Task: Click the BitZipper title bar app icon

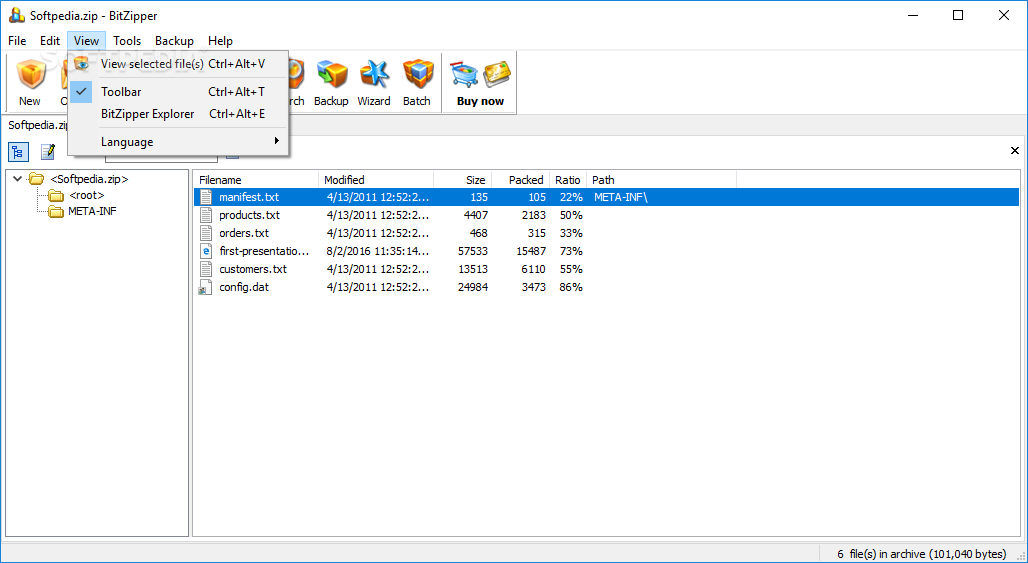Action: click(x=16, y=15)
